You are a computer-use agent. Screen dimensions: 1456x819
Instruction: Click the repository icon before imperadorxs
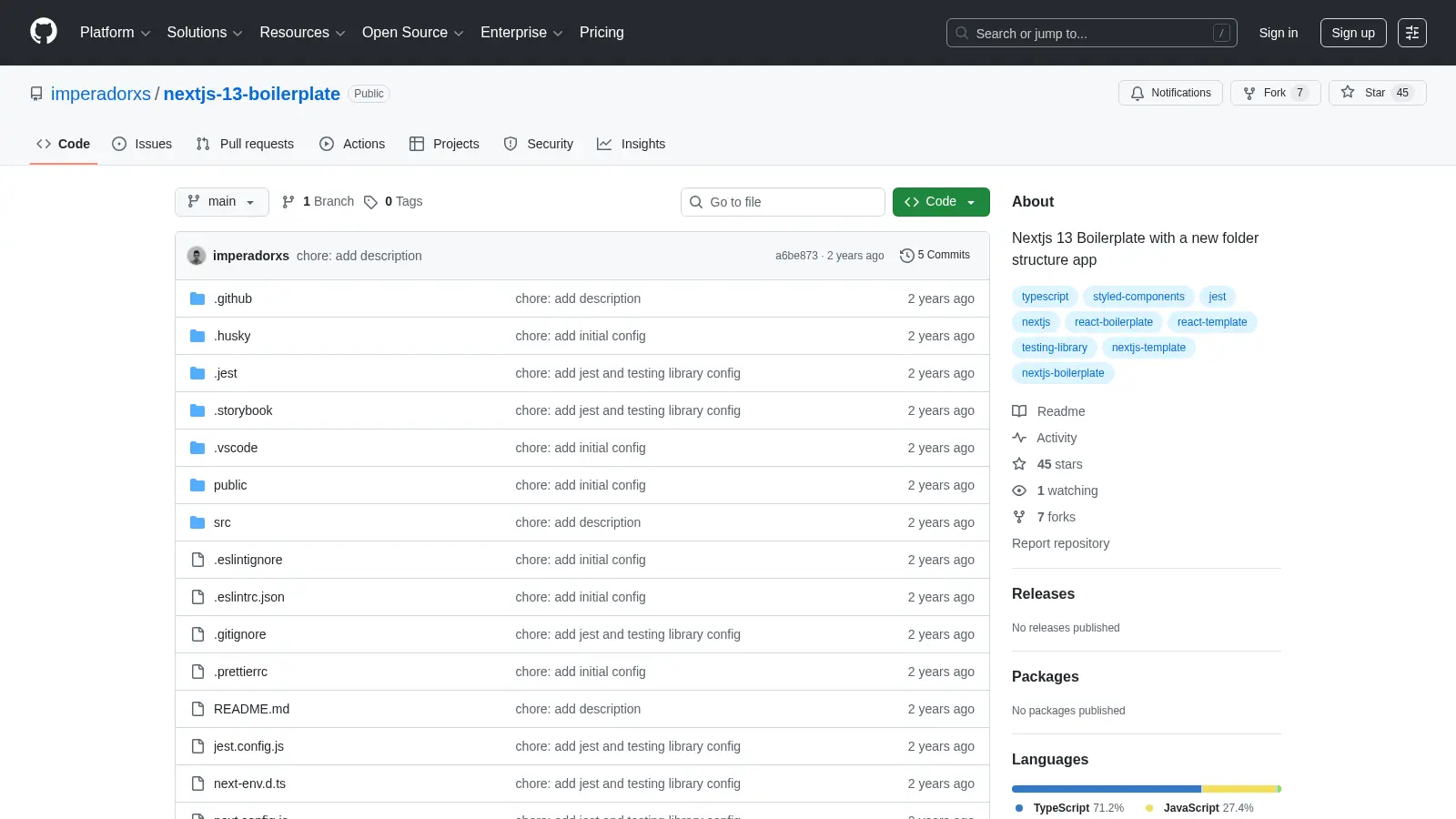pyautogui.click(x=36, y=94)
